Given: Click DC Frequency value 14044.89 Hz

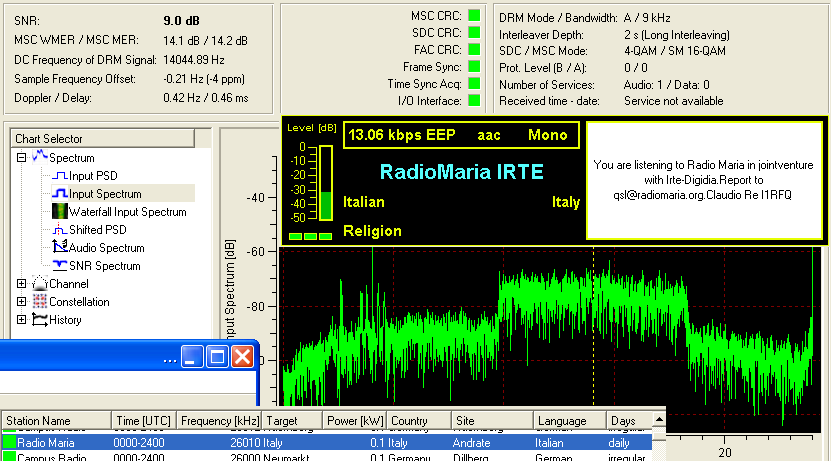Looking at the screenshot, I should click(x=194, y=59).
